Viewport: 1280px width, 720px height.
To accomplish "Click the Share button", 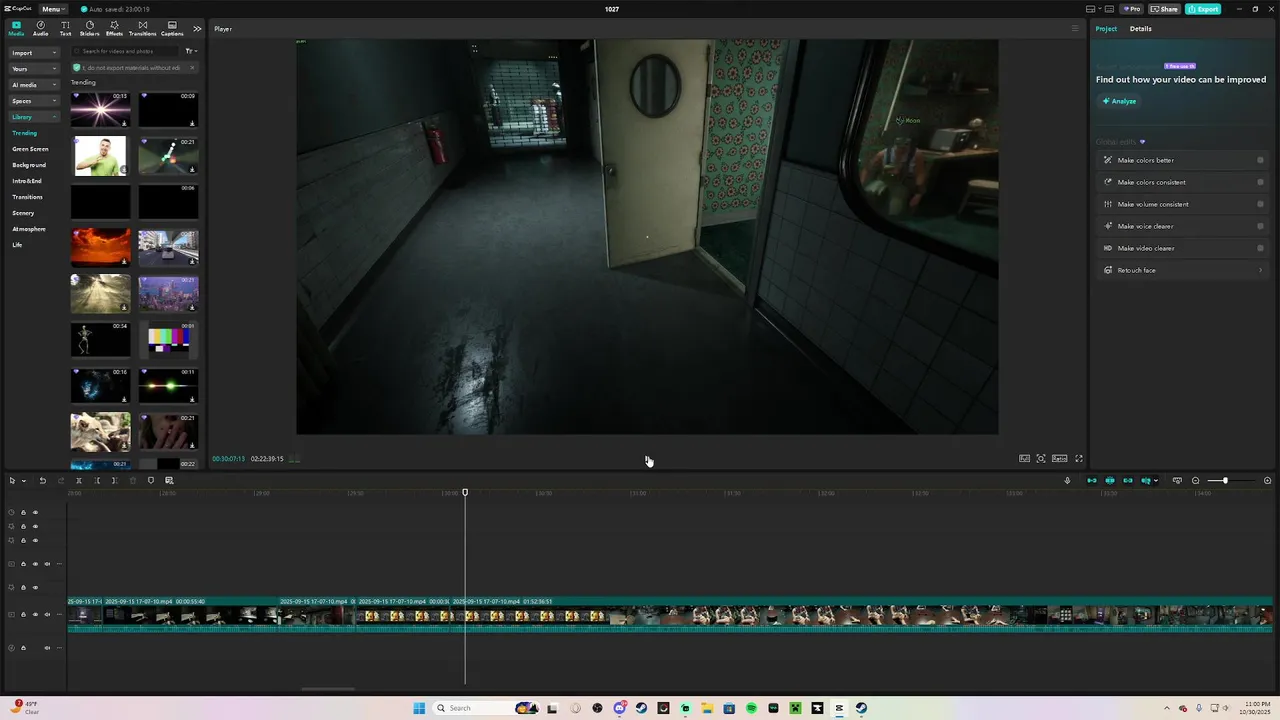I will tap(1164, 9).
